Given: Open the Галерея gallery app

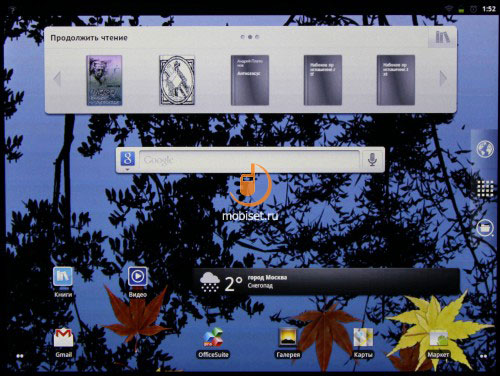Looking at the screenshot, I should [x=288, y=342].
